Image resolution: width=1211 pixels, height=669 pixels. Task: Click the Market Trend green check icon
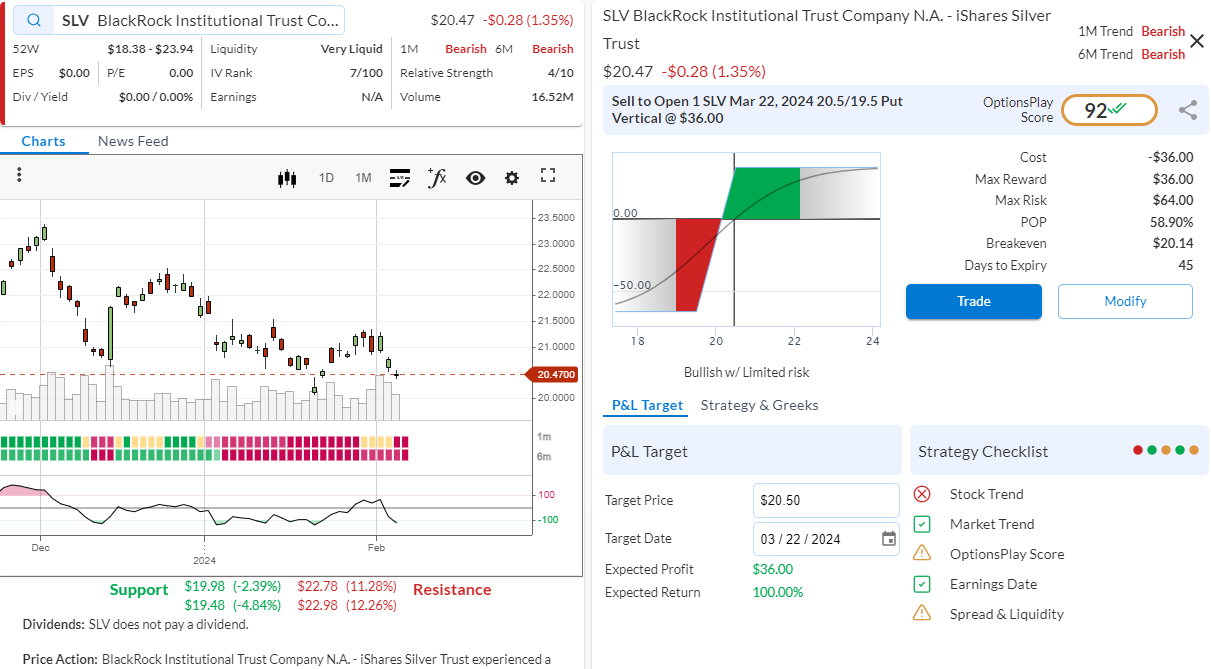coord(923,524)
